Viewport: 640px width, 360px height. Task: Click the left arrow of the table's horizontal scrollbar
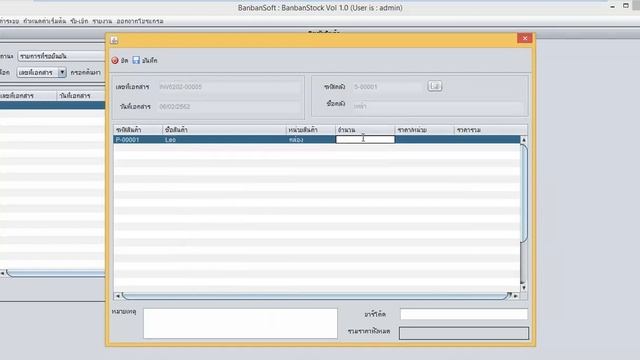tap(118, 296)
